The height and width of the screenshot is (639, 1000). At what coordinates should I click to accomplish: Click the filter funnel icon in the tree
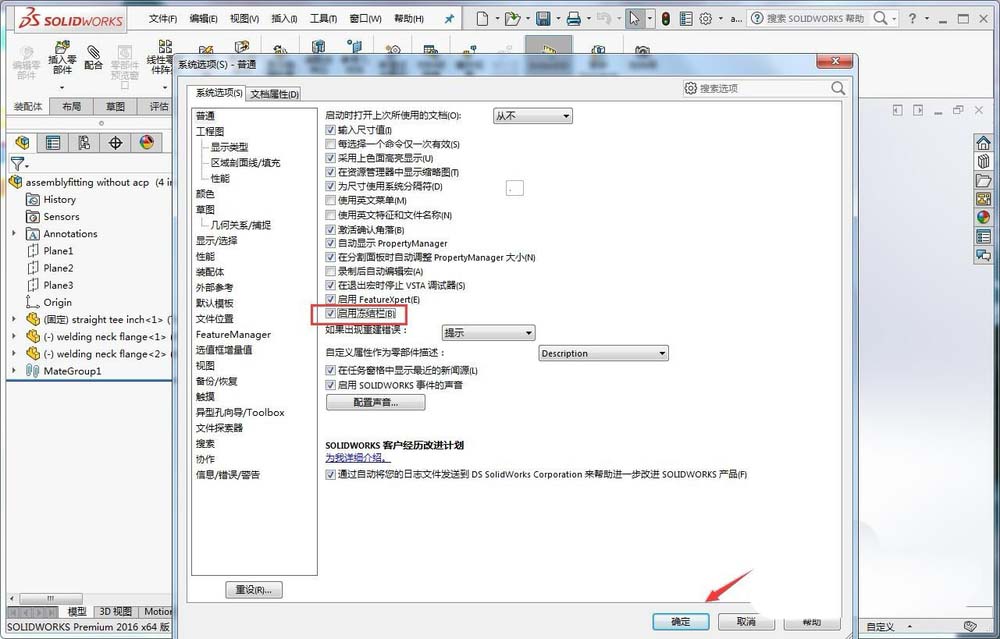pos(17,164)
